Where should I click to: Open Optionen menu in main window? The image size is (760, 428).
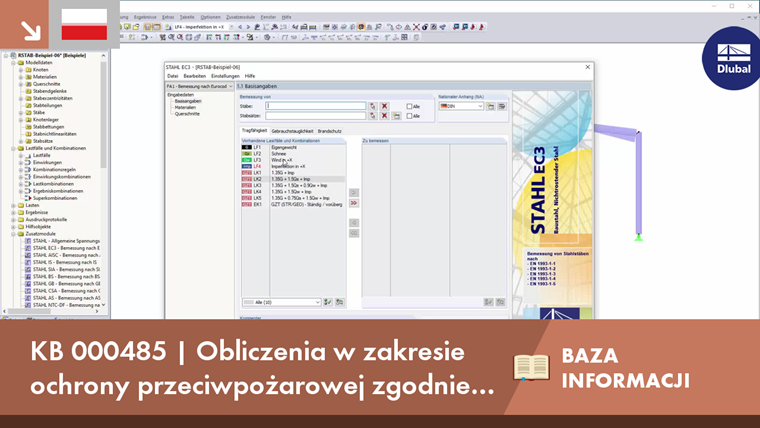click(x=210, y=17)
